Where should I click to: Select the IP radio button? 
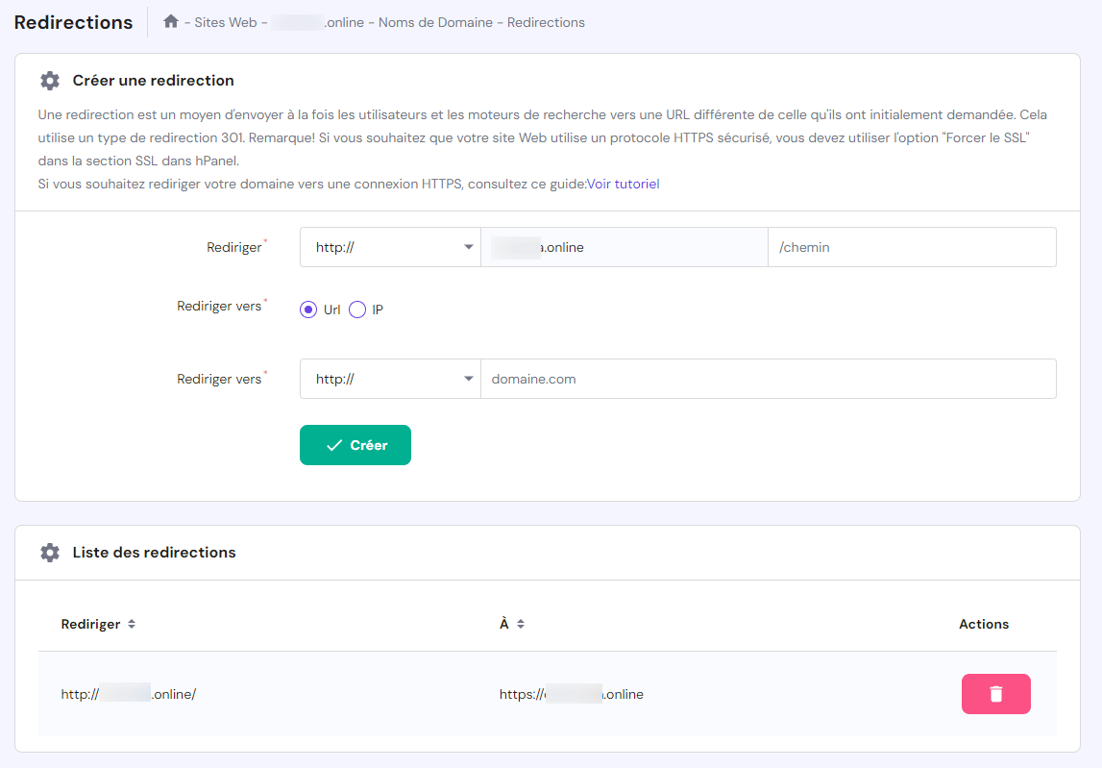coord(357,309)
